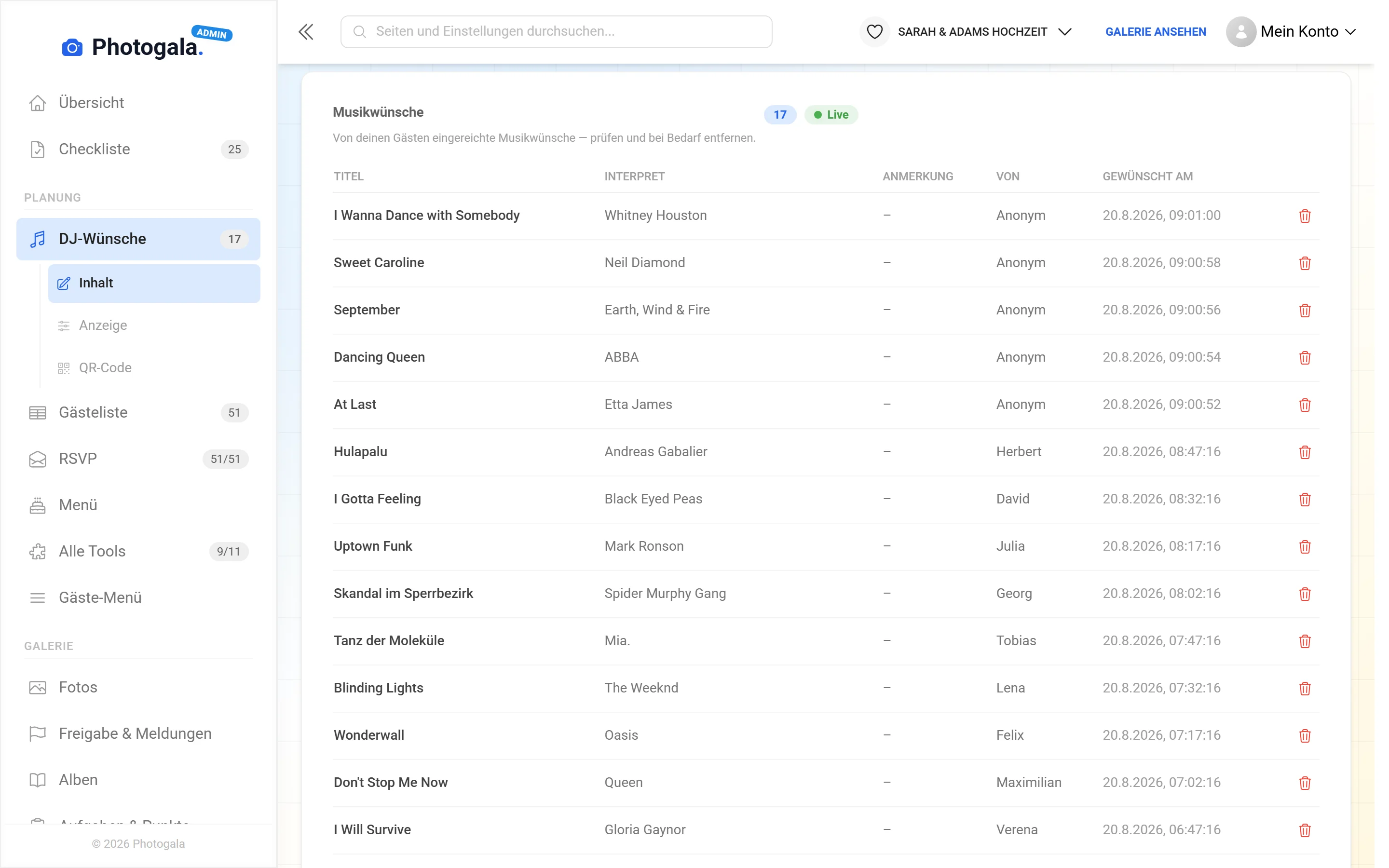Image resolution: width=1389 pixels, height=868 pixels.
Task: Open the Alben section
Action: pos(138,780)
